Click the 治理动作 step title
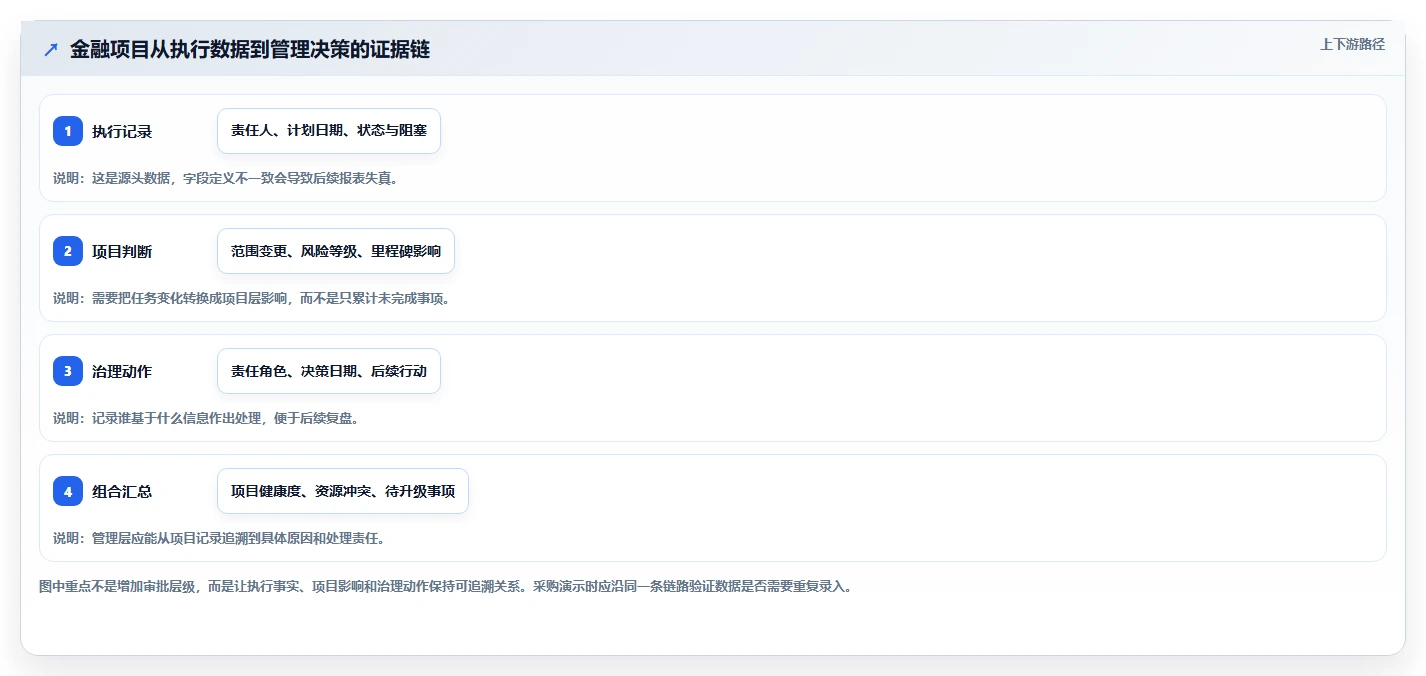Viewport: 1426px width, 676px height. click(x=122, y=371)
